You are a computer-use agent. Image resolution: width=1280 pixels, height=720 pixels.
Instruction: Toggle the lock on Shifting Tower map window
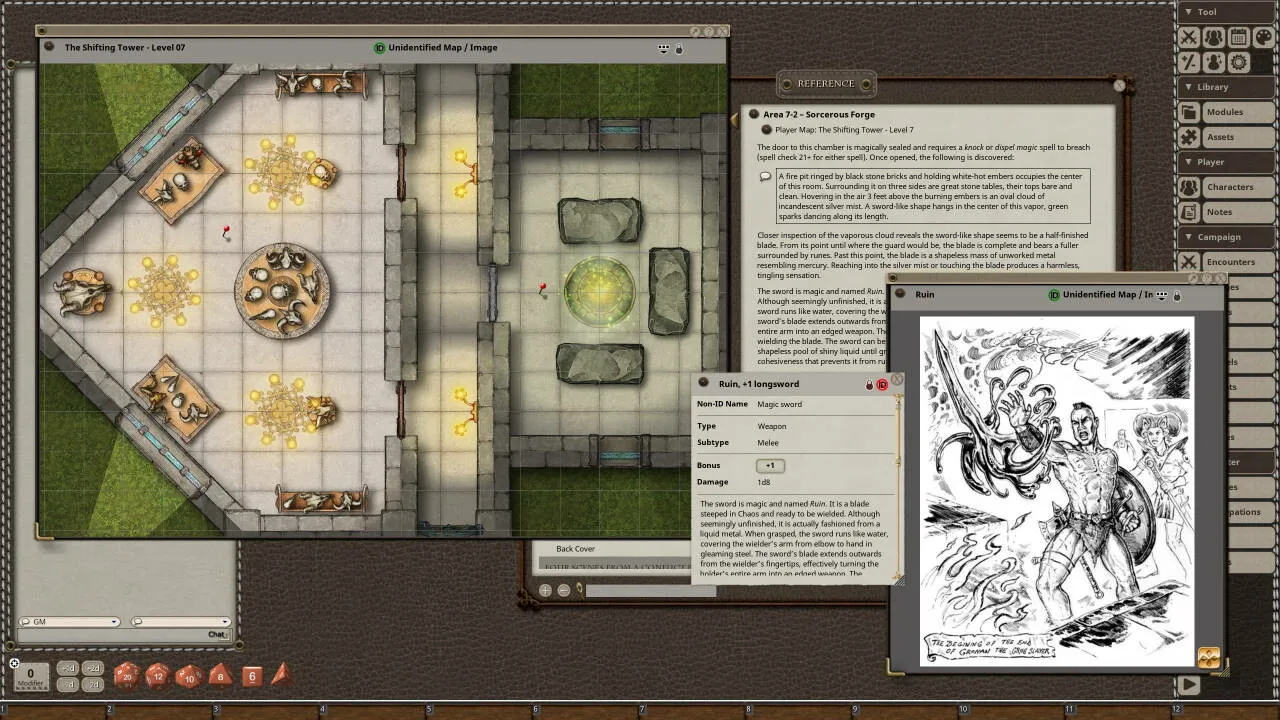point(678,48)
